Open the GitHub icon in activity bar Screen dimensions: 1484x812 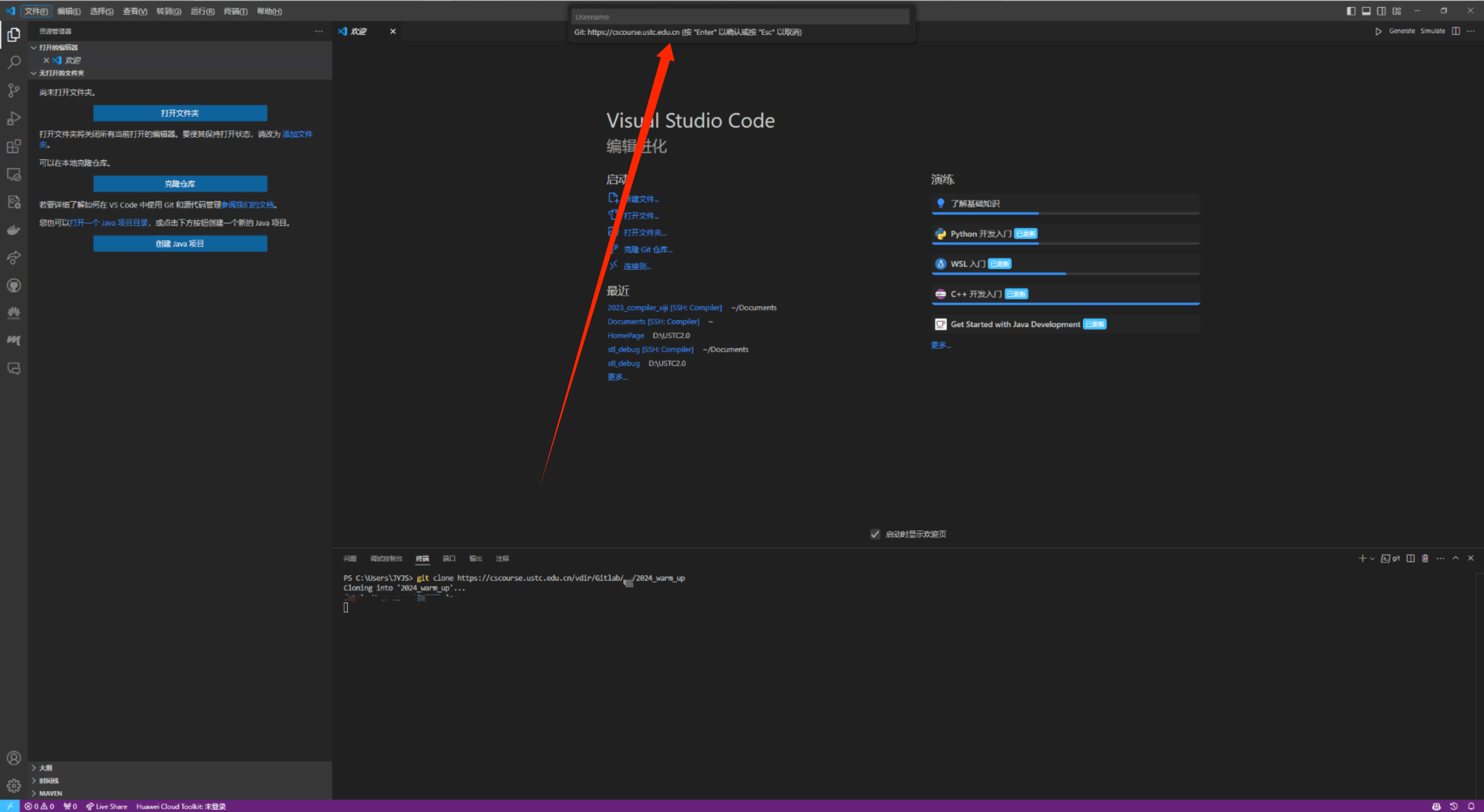point(14,285)
